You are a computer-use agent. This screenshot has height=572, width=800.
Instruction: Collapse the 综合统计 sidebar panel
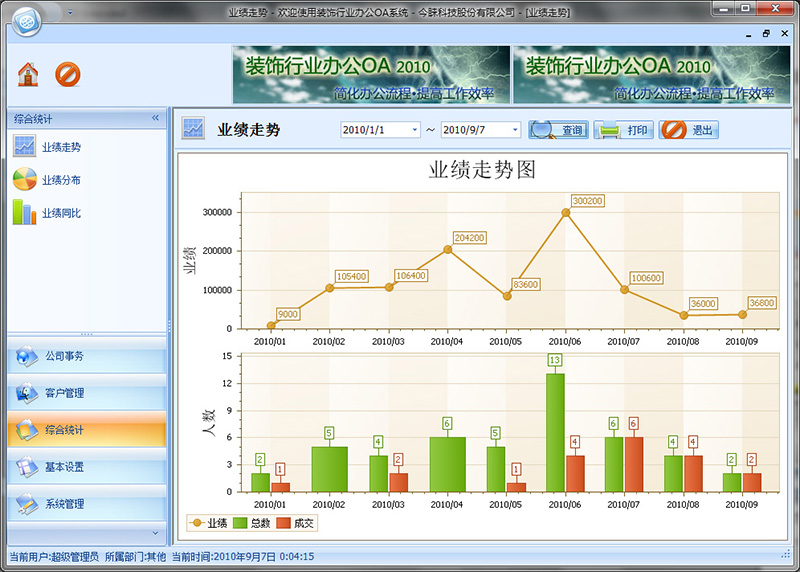pyautogui.click(x=155, y=118)
